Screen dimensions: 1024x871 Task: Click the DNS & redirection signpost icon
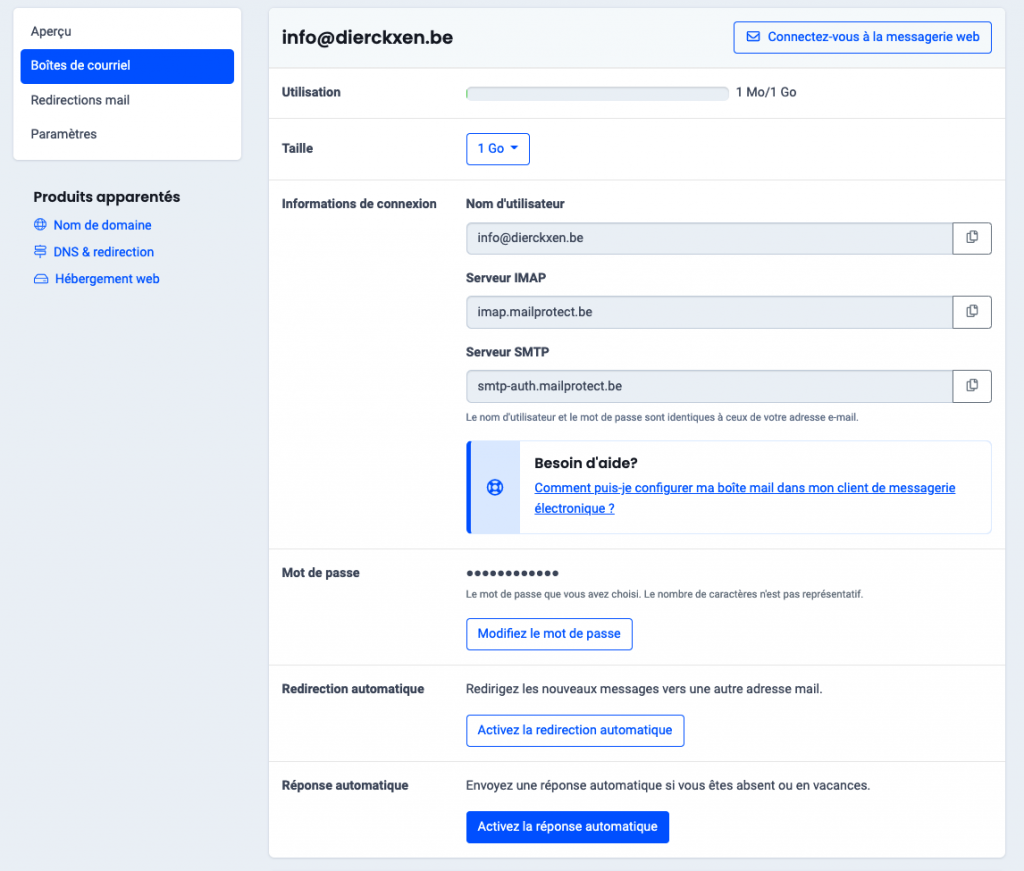click(41, 252)
